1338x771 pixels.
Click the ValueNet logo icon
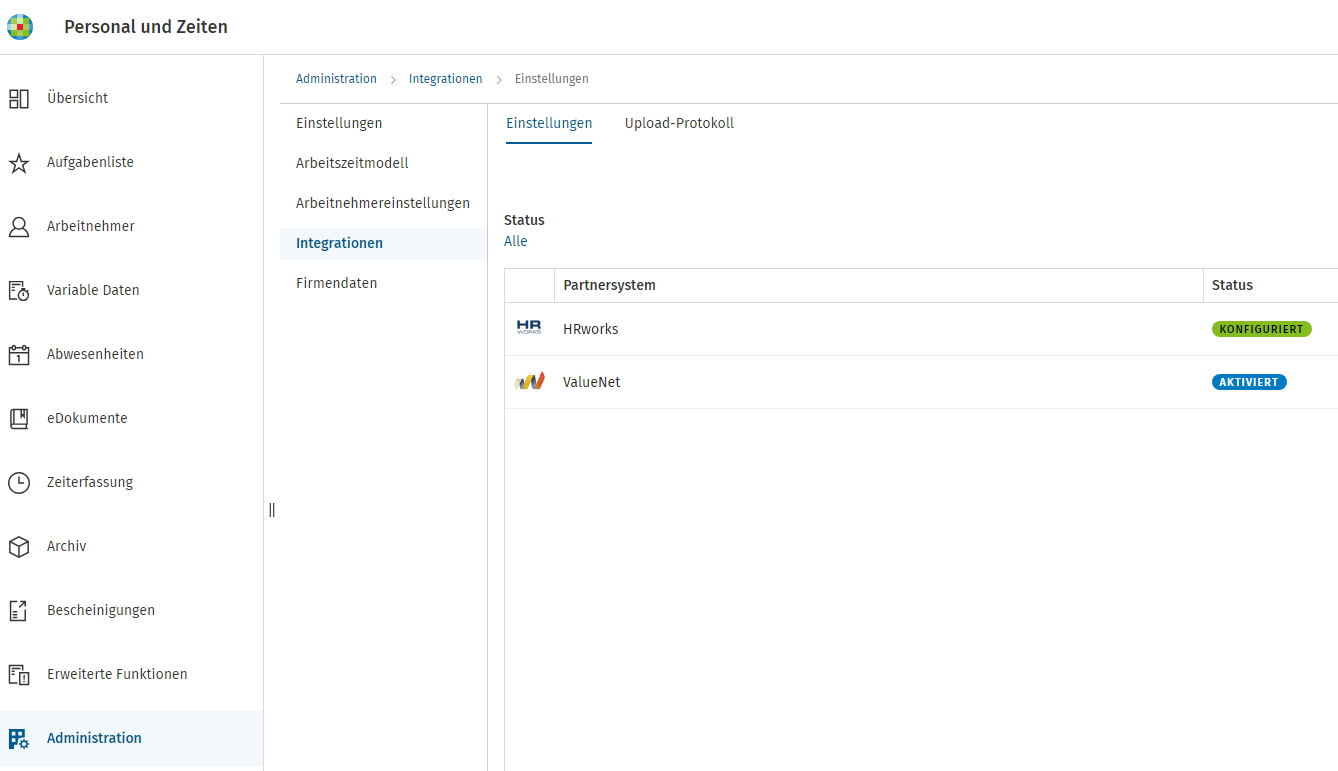point(529,381)
